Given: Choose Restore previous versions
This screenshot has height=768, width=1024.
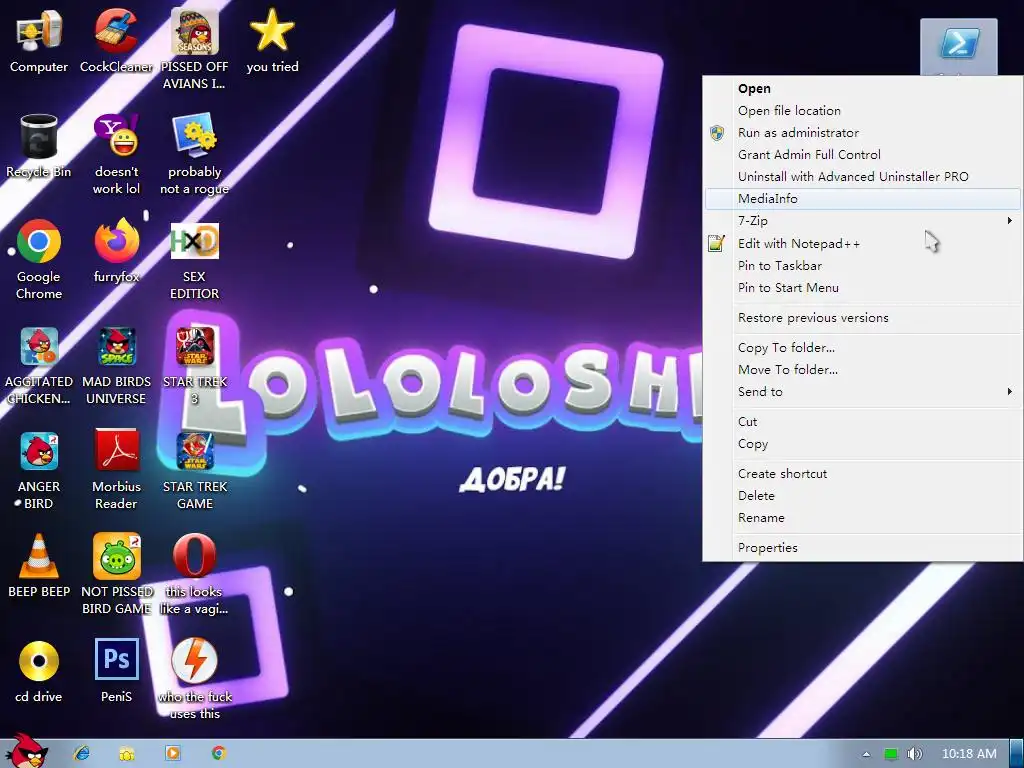Looking at the screenshot, I should pyautogui.click(x=863, y=318).
